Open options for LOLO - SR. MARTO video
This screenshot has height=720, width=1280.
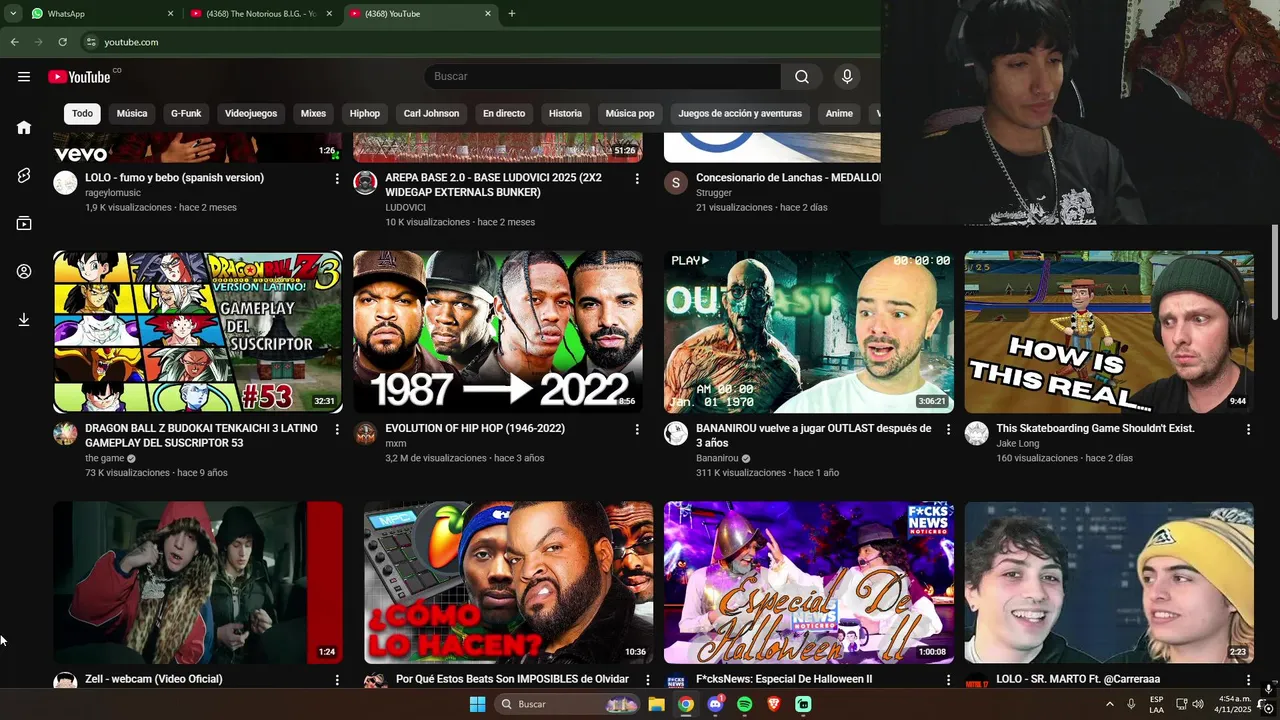1248,680
